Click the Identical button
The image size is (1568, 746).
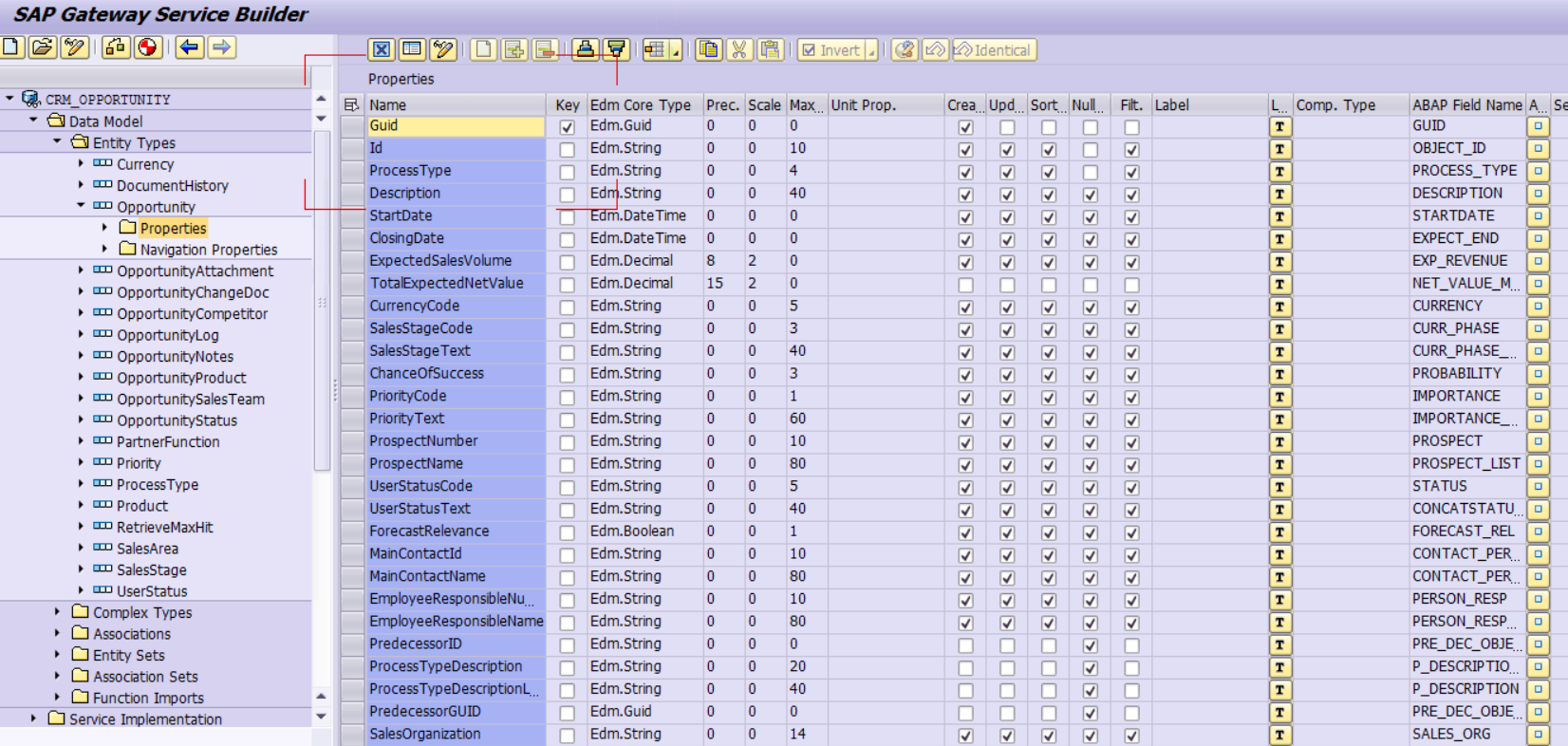(995, 50)
